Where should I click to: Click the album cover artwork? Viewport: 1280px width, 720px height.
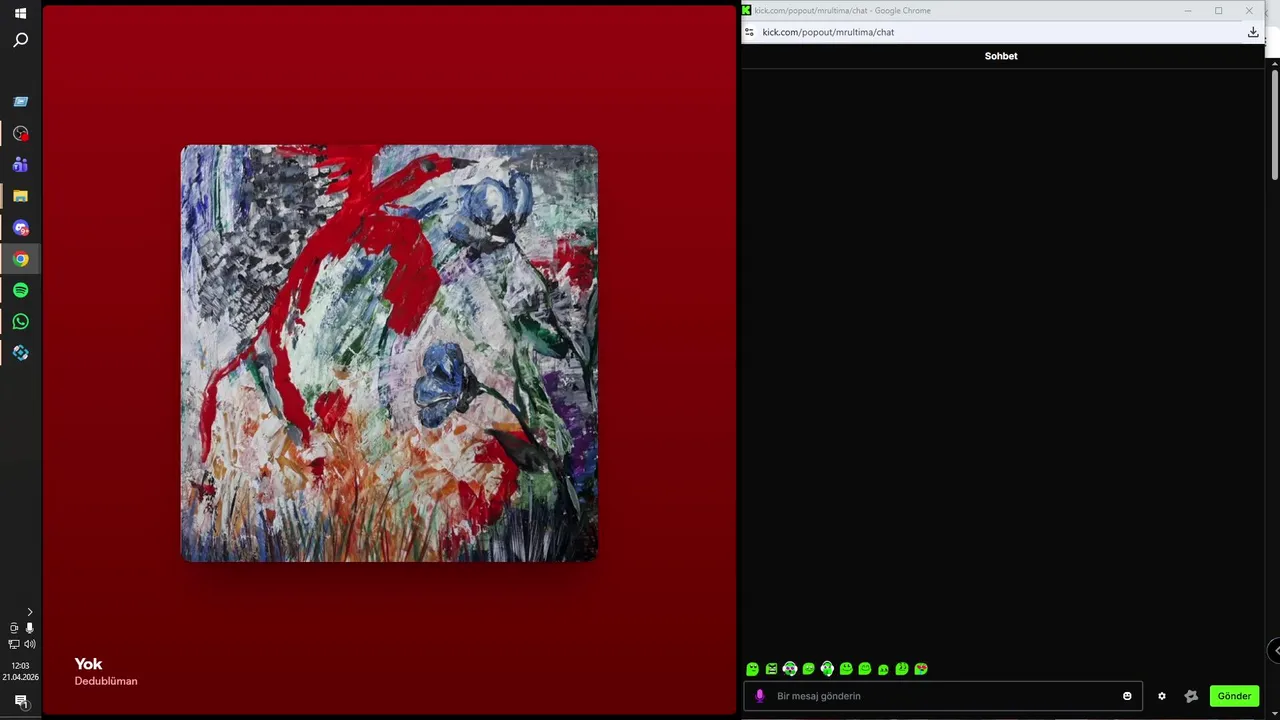coord(389,353)
